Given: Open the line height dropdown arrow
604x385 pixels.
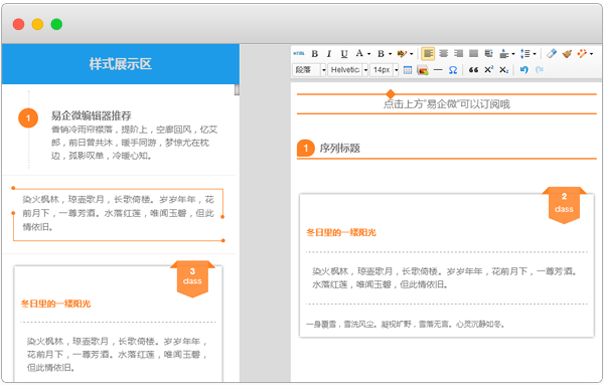Looking at the screenshot, I should pyautogui.click(x=534, y=54).
